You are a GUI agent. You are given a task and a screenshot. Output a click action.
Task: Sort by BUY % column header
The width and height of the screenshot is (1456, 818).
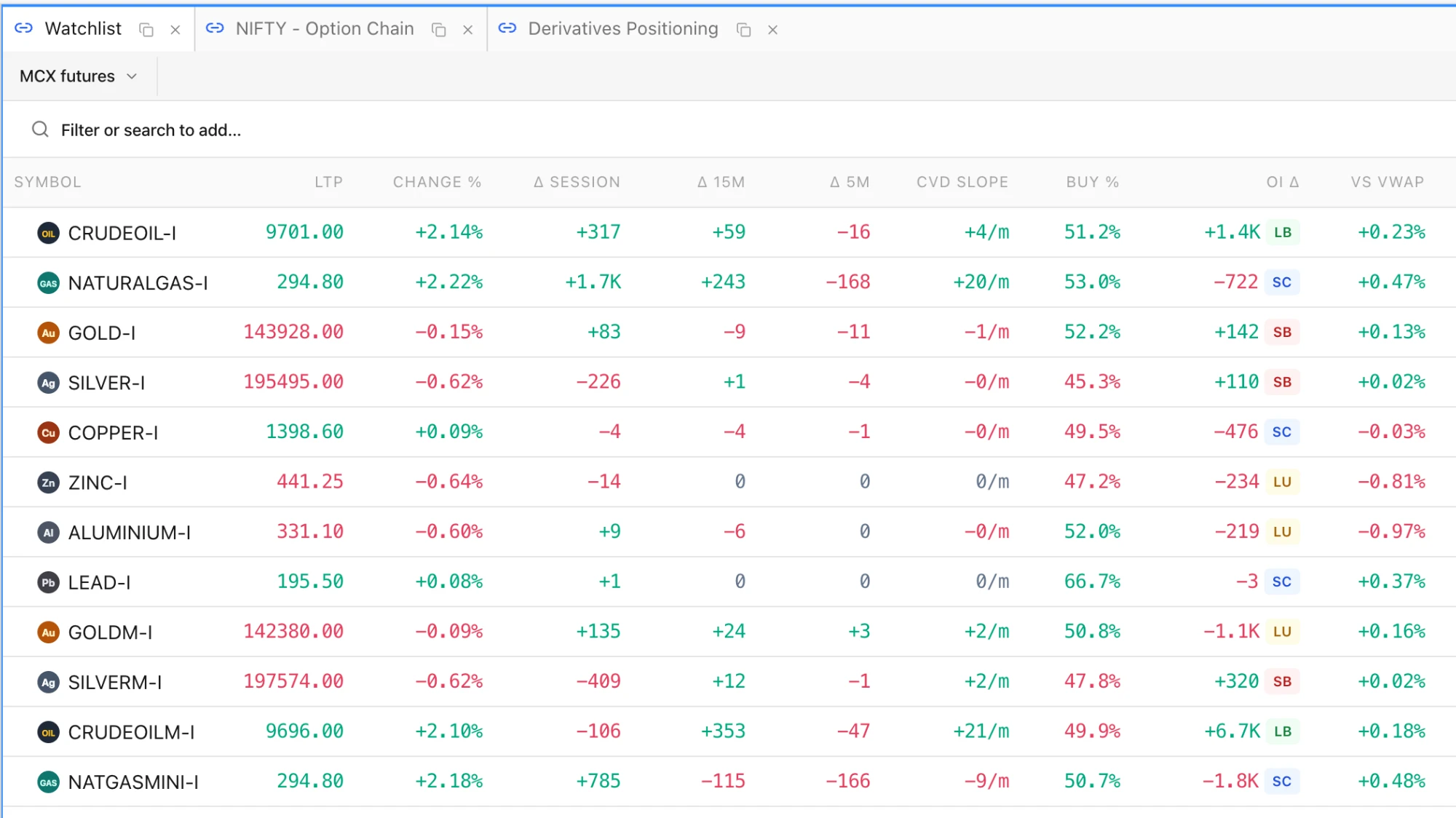(1092, 182)
